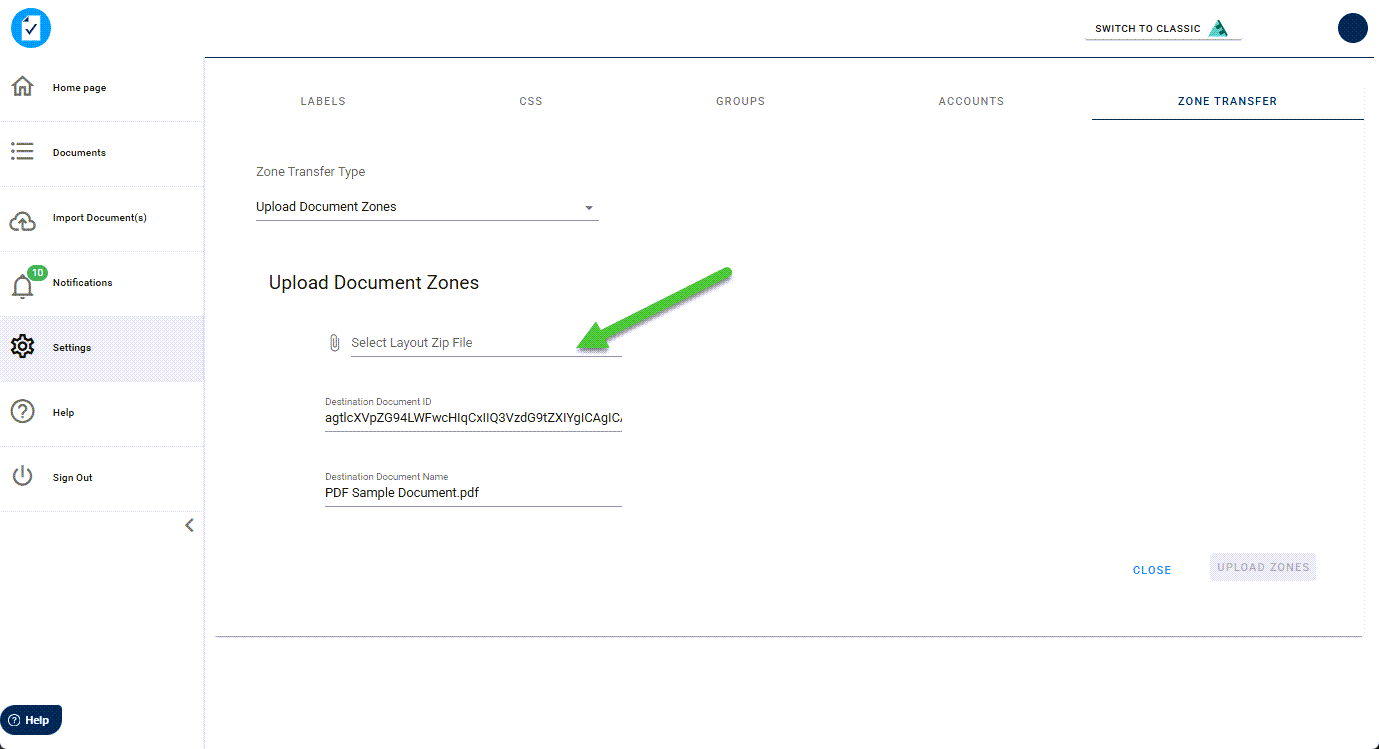Attach a file using the paperclip icon
Image resolution: width=1379 pixels, height=749 pixels.
(x=334, y=341)
